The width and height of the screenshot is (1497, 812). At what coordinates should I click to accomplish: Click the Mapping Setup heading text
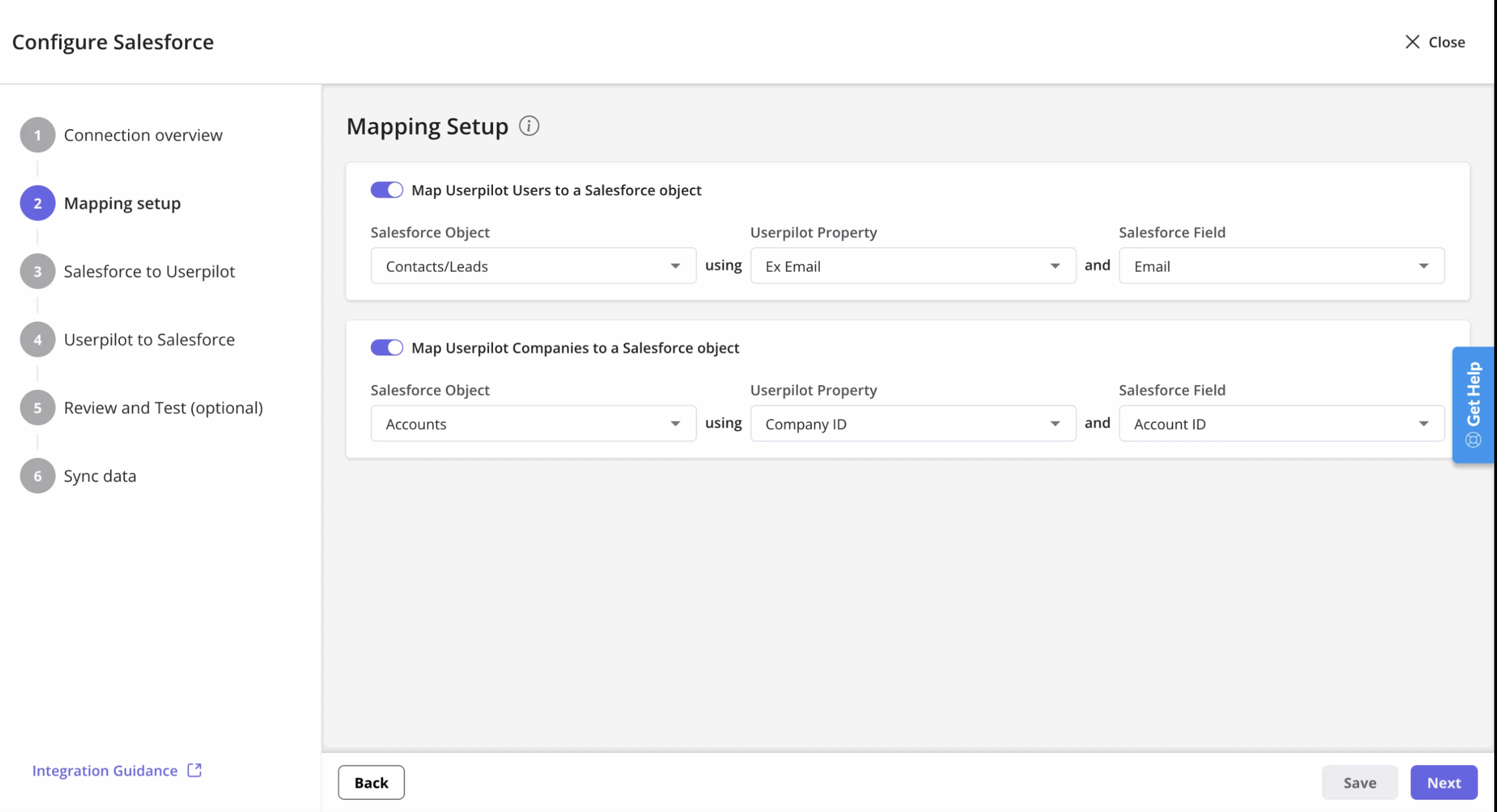pos(427,126)
